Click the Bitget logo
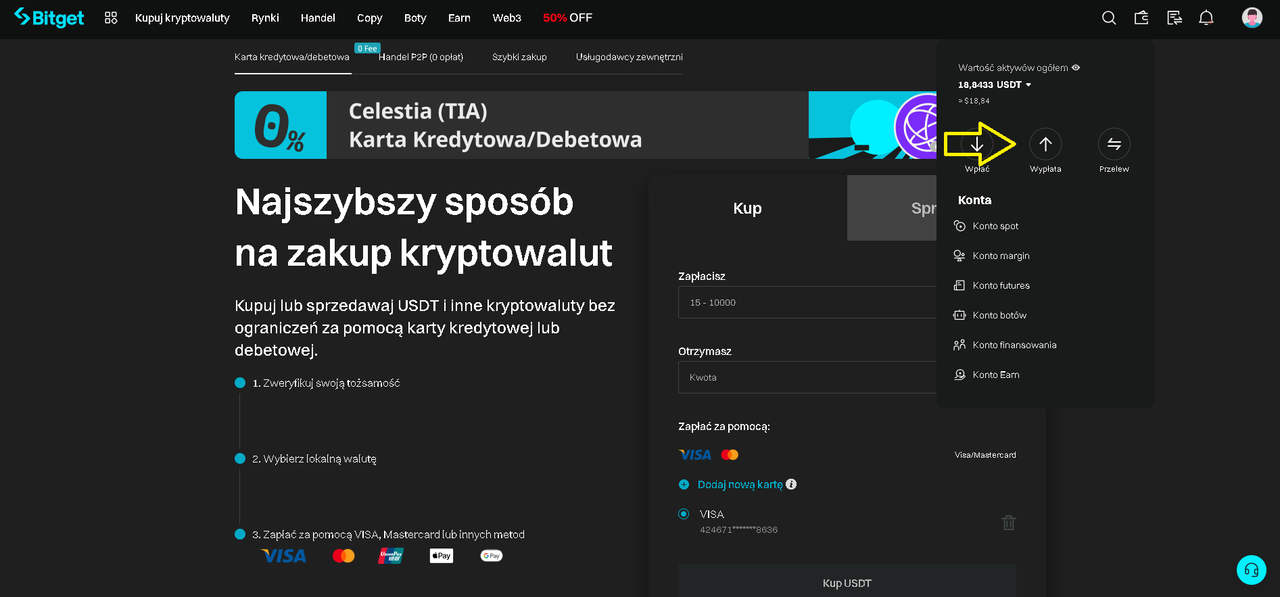The width and height of the screenshot is (1280, 597). (x=49, y=17)
